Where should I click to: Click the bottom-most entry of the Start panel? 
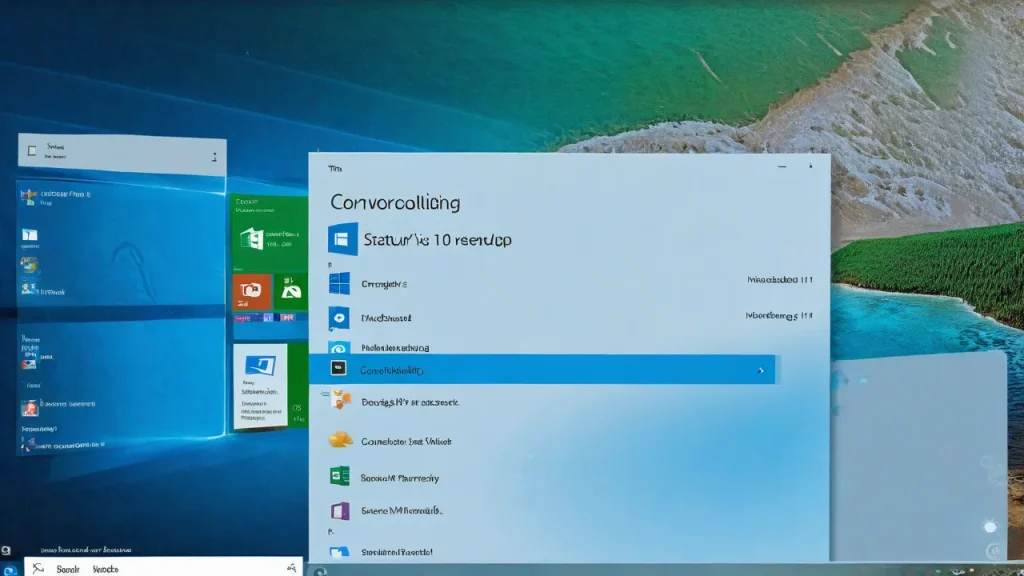click(x=63, y=445)
